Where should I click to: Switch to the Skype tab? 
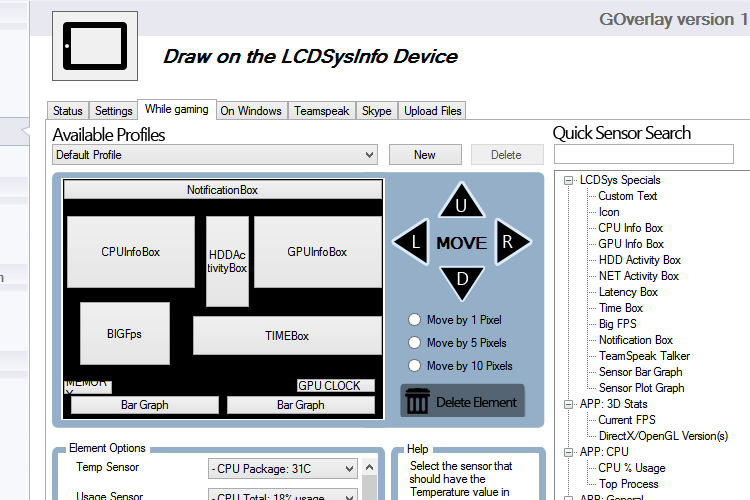(376, 111)
